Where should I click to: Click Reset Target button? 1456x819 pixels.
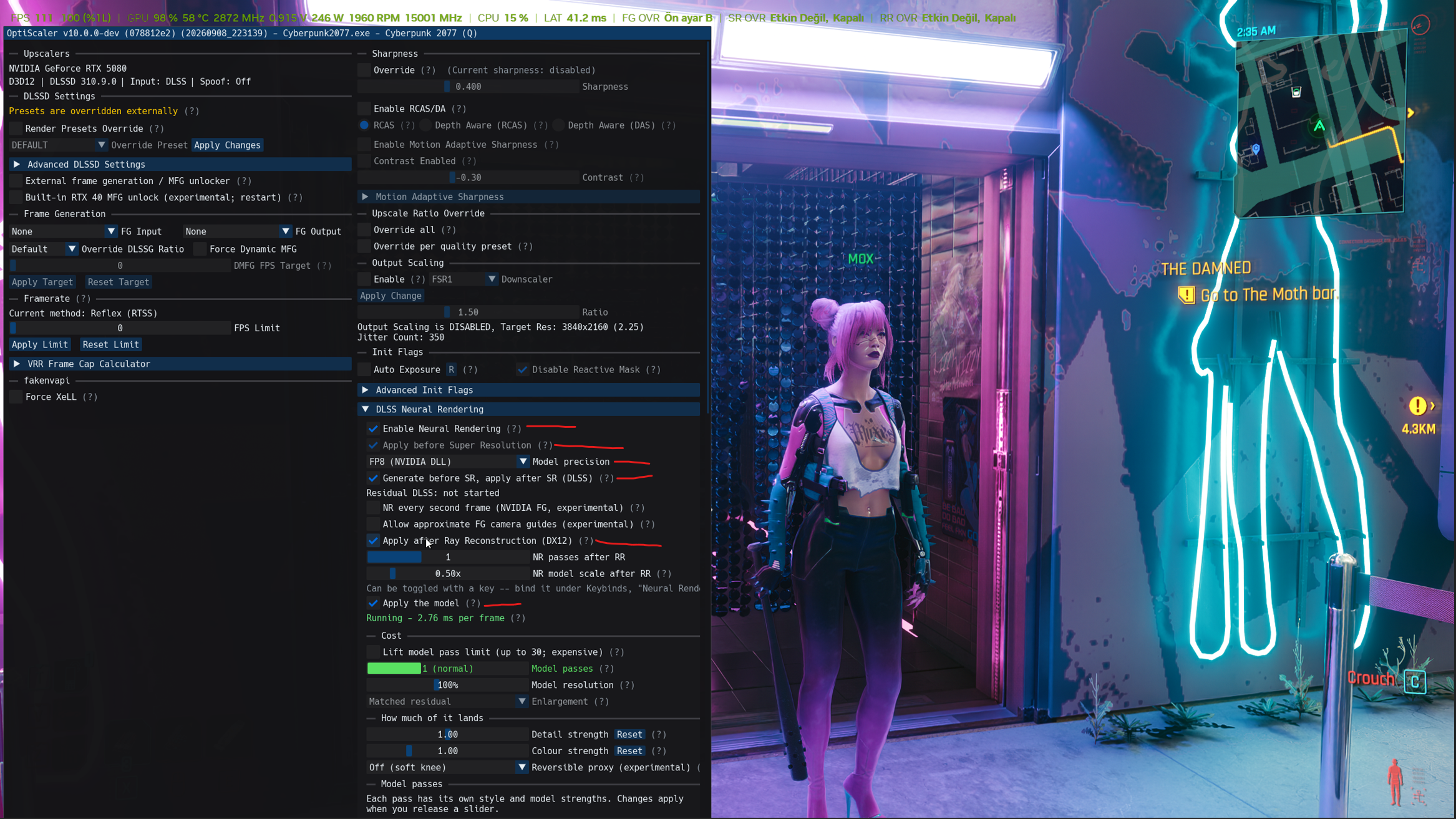click(119, 282)
